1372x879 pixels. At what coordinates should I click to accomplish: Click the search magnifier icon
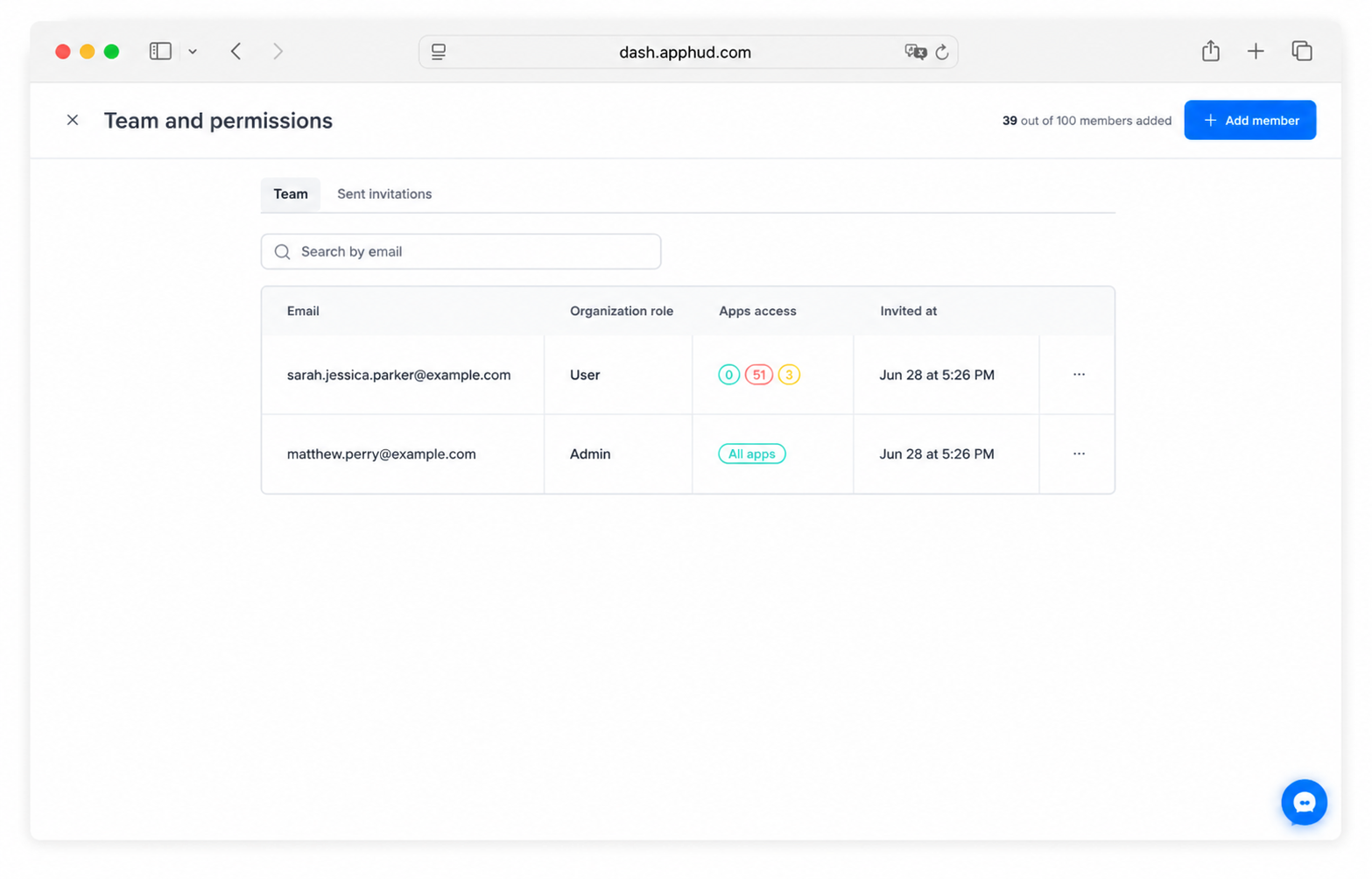[x=282, y=252]
